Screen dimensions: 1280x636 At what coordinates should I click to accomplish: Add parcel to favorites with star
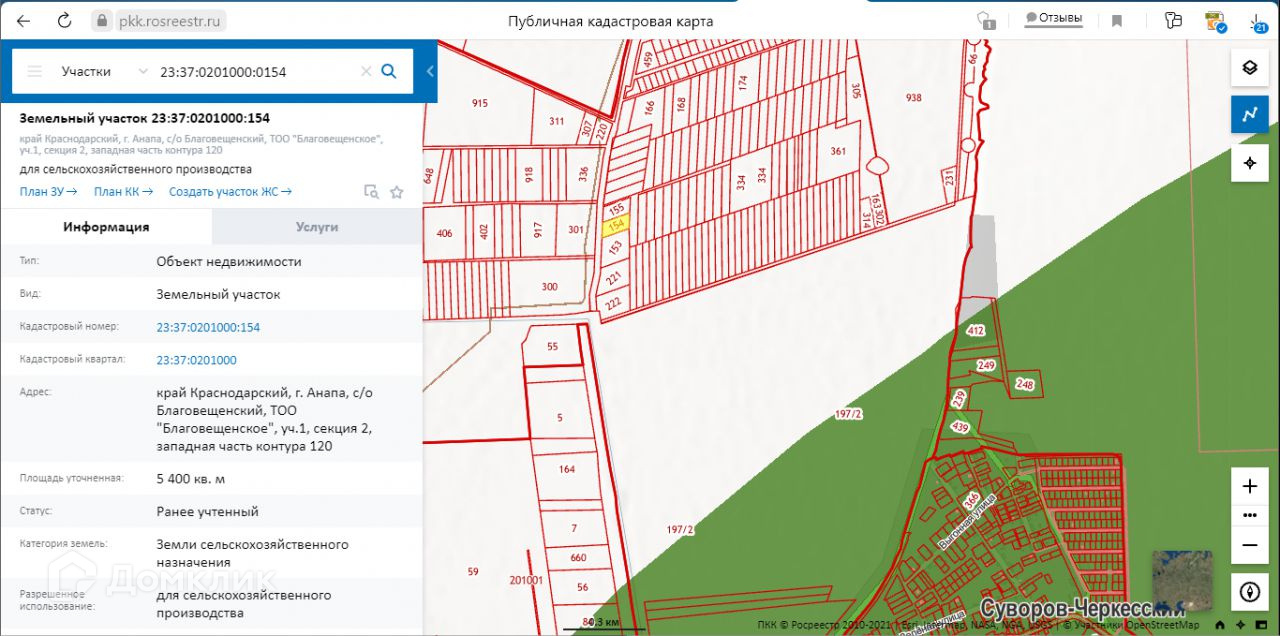397,192
